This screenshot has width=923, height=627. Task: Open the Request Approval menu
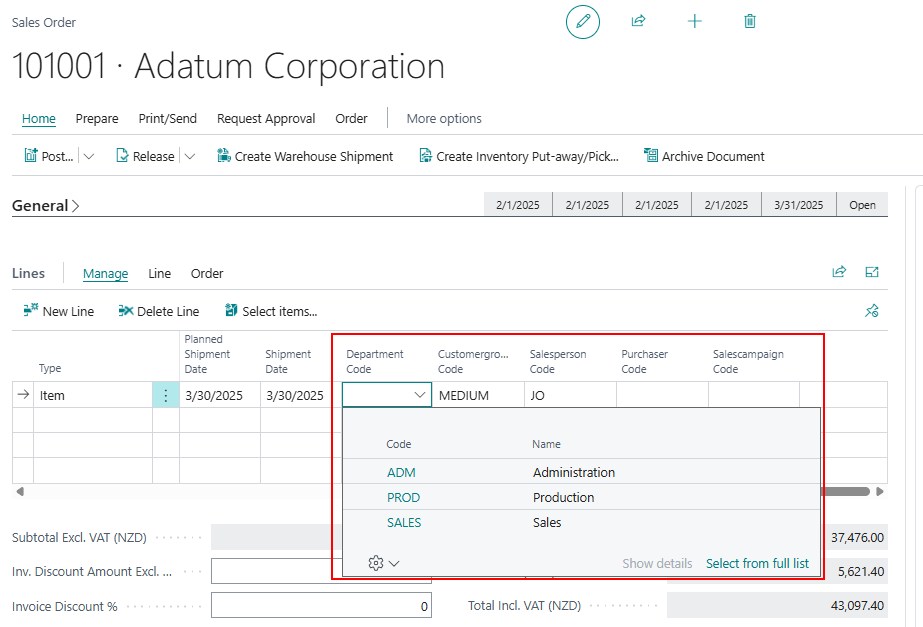(266, 118)
